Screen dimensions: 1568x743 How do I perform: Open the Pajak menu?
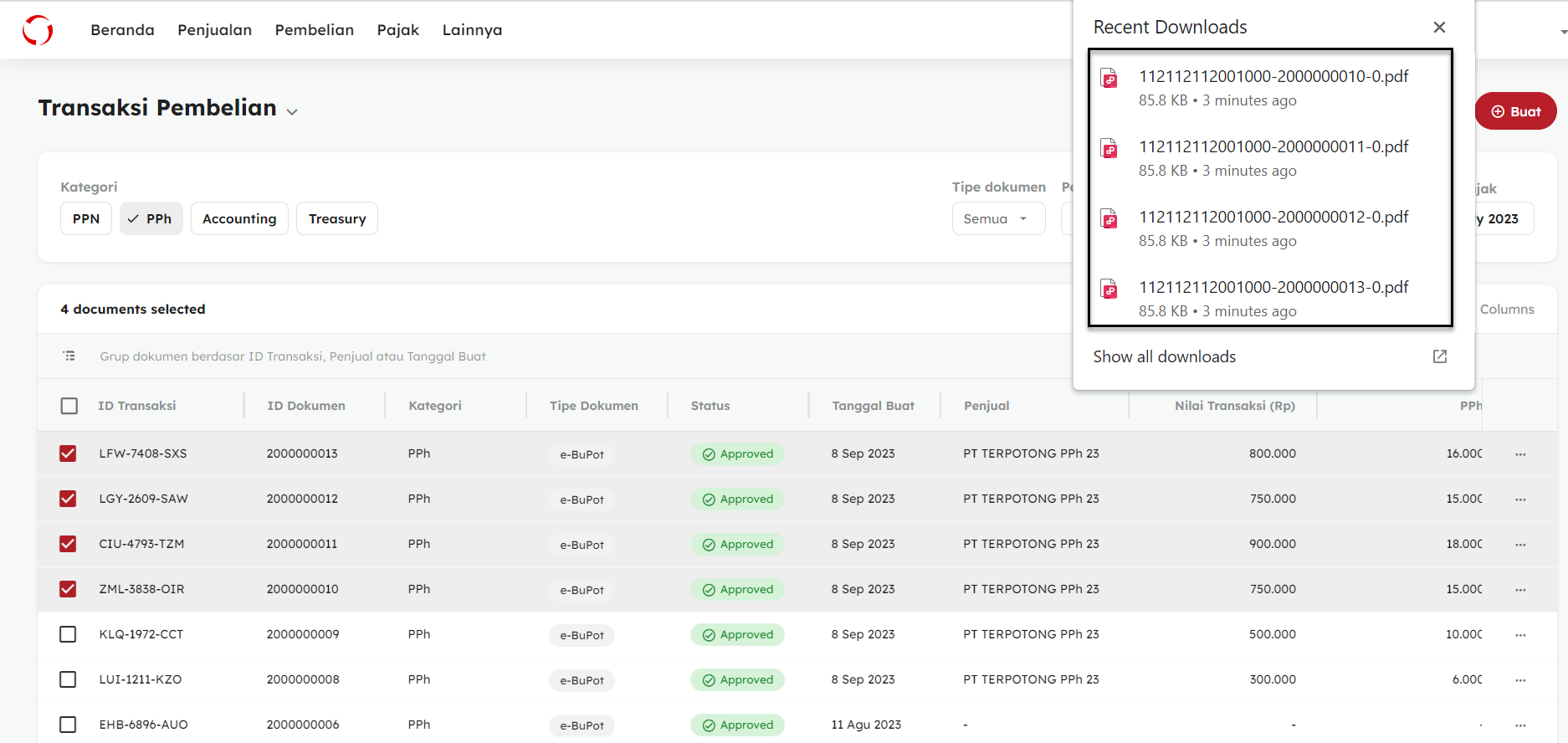pyautogui.click(x=397, y=30)
